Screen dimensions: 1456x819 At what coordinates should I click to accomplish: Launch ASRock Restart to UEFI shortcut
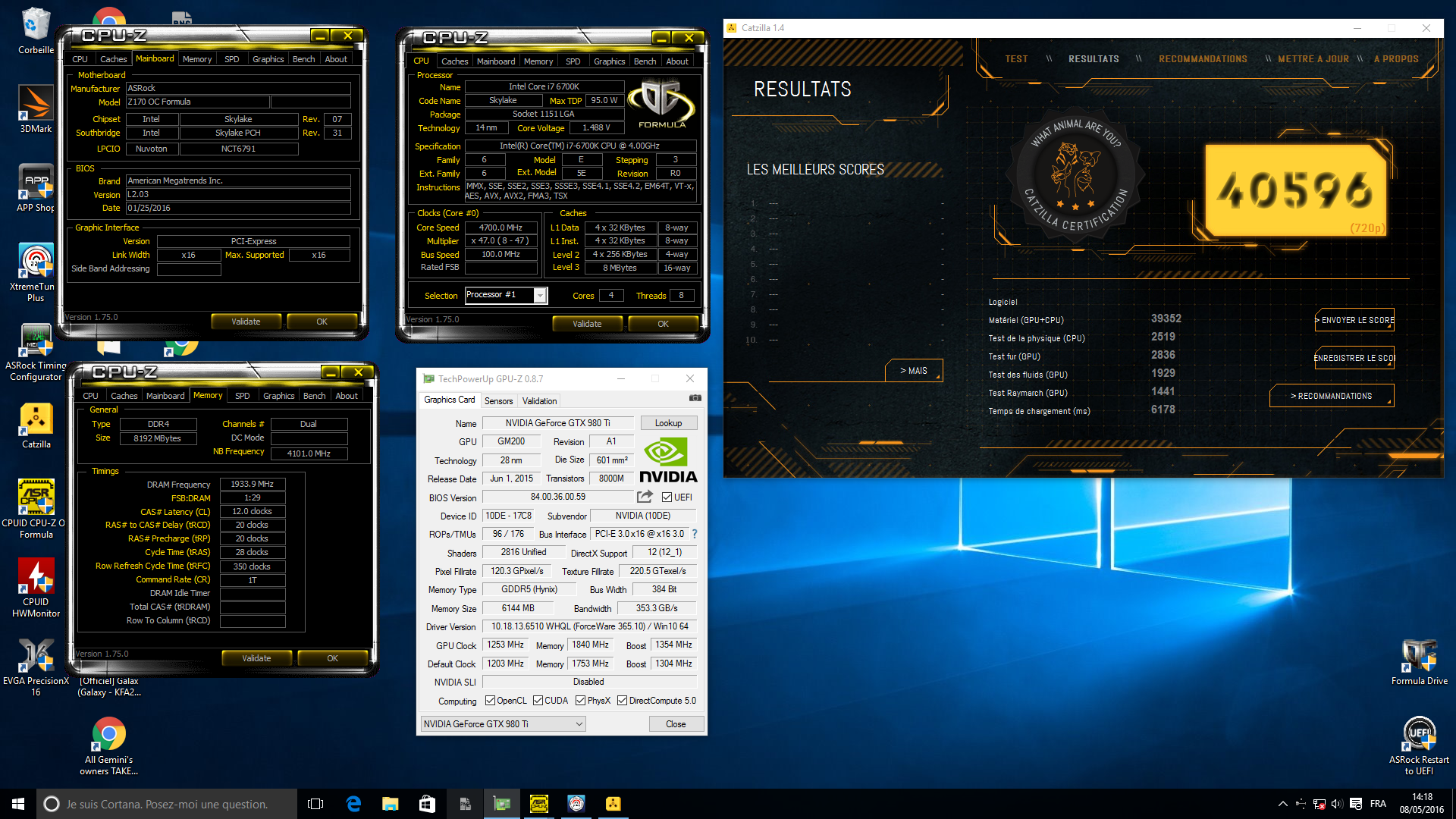1419,746
